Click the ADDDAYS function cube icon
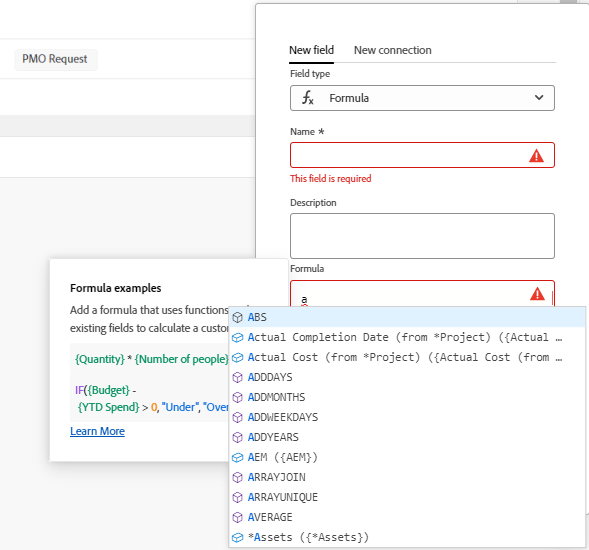This screenshot has width=589, height=550. (237, 377)
